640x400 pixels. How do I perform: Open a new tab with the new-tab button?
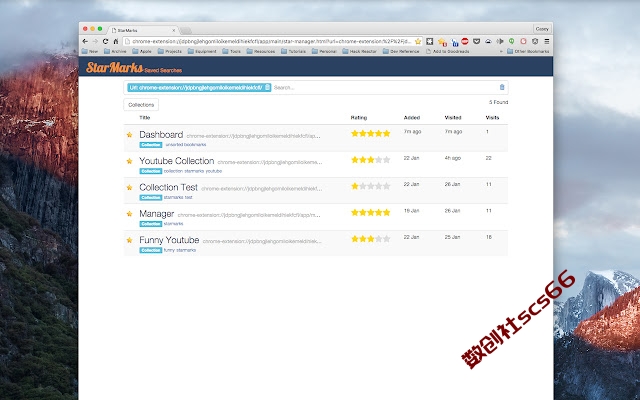point(185,31)
